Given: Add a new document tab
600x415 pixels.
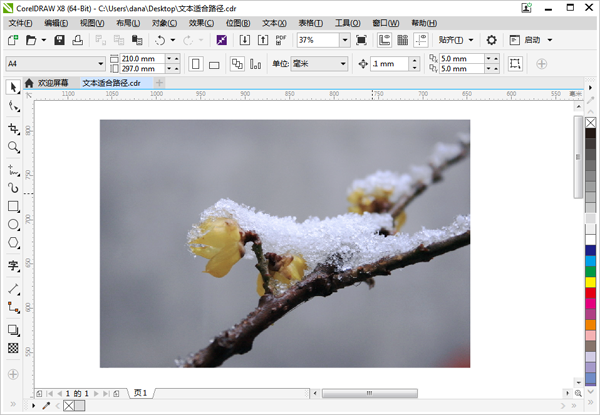Looking at the screenshot, I should click(159, 83).
